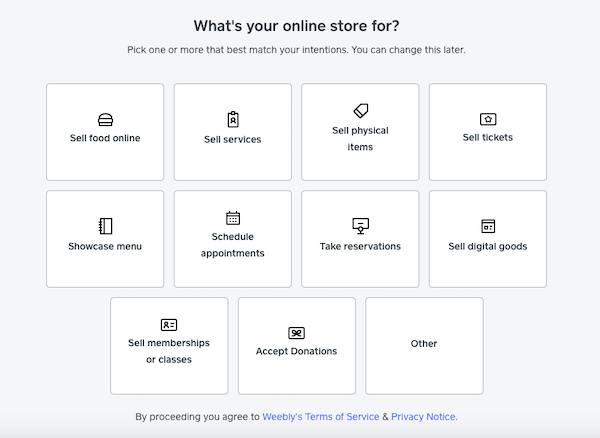Screen dimensions: 600x438
Task: Choose the Other tile
Action: [x=424, y=344]
